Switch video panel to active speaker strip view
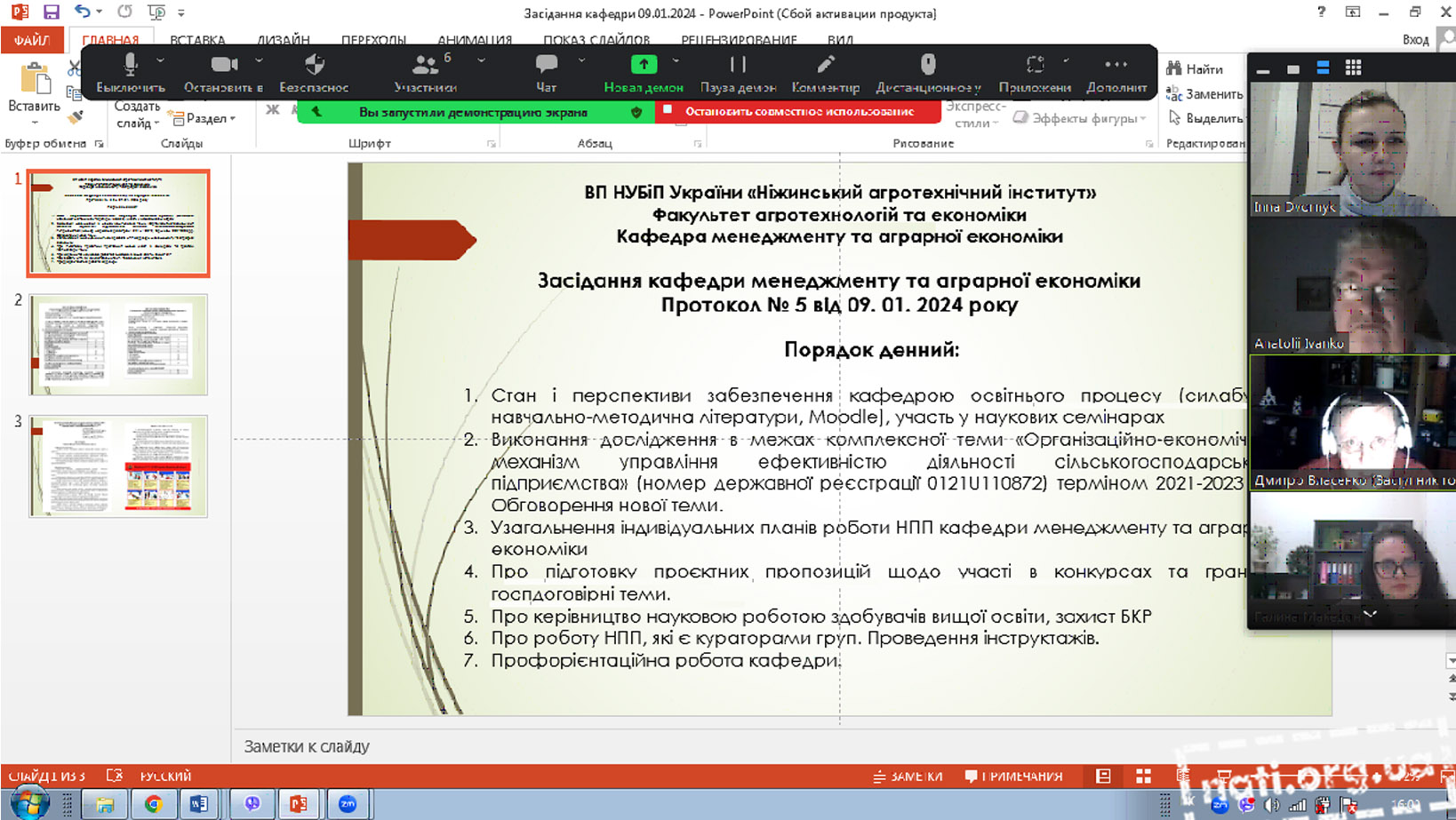 (1323, 68)
